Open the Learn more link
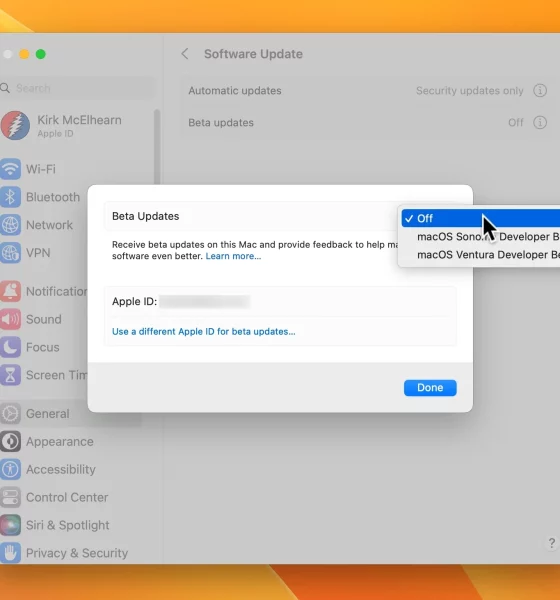The height and width of the screenshot is (600, 560). (x=233, y=256)
